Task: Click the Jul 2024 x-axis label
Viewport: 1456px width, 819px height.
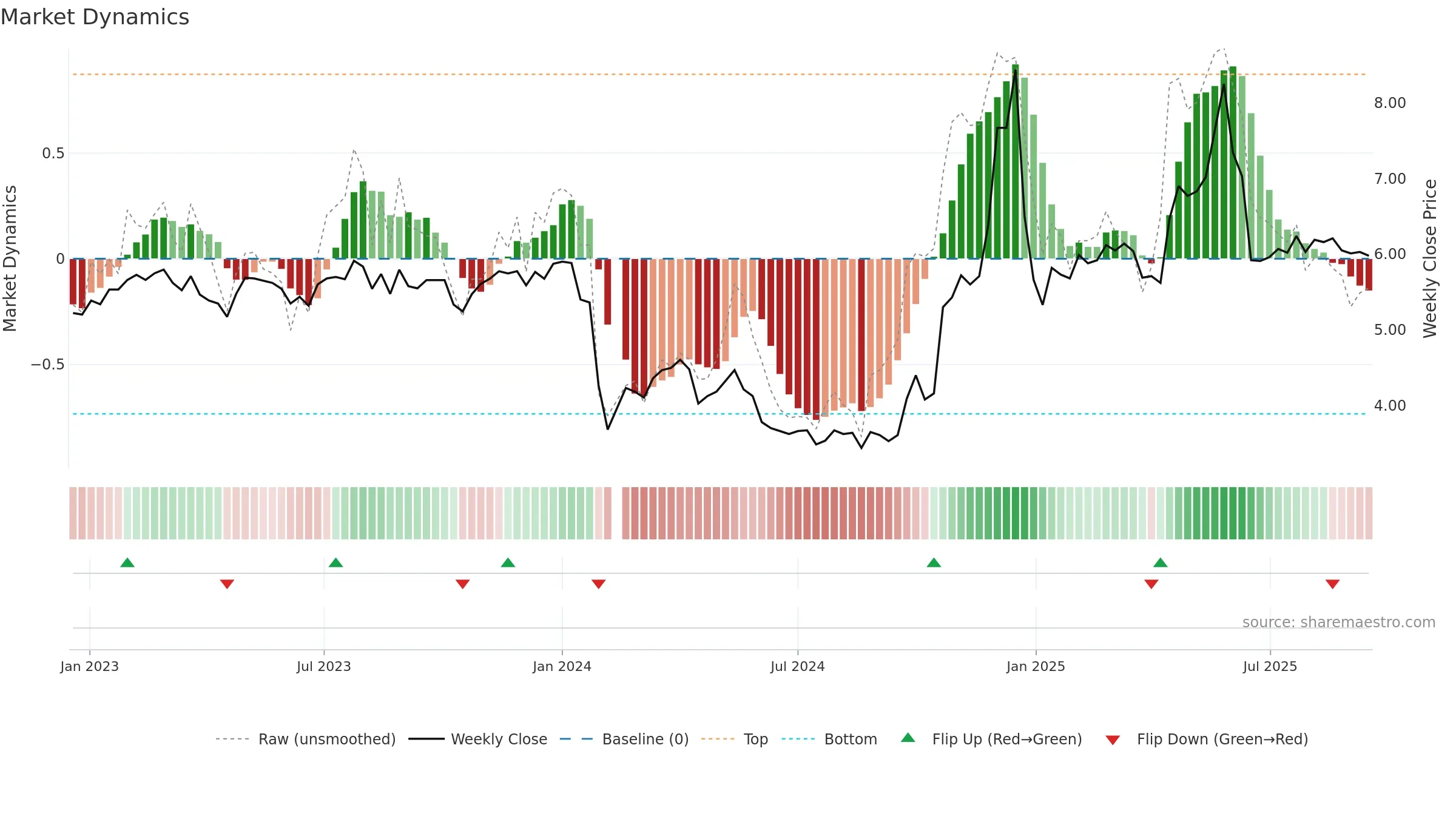Action: (x=798, y=667)
